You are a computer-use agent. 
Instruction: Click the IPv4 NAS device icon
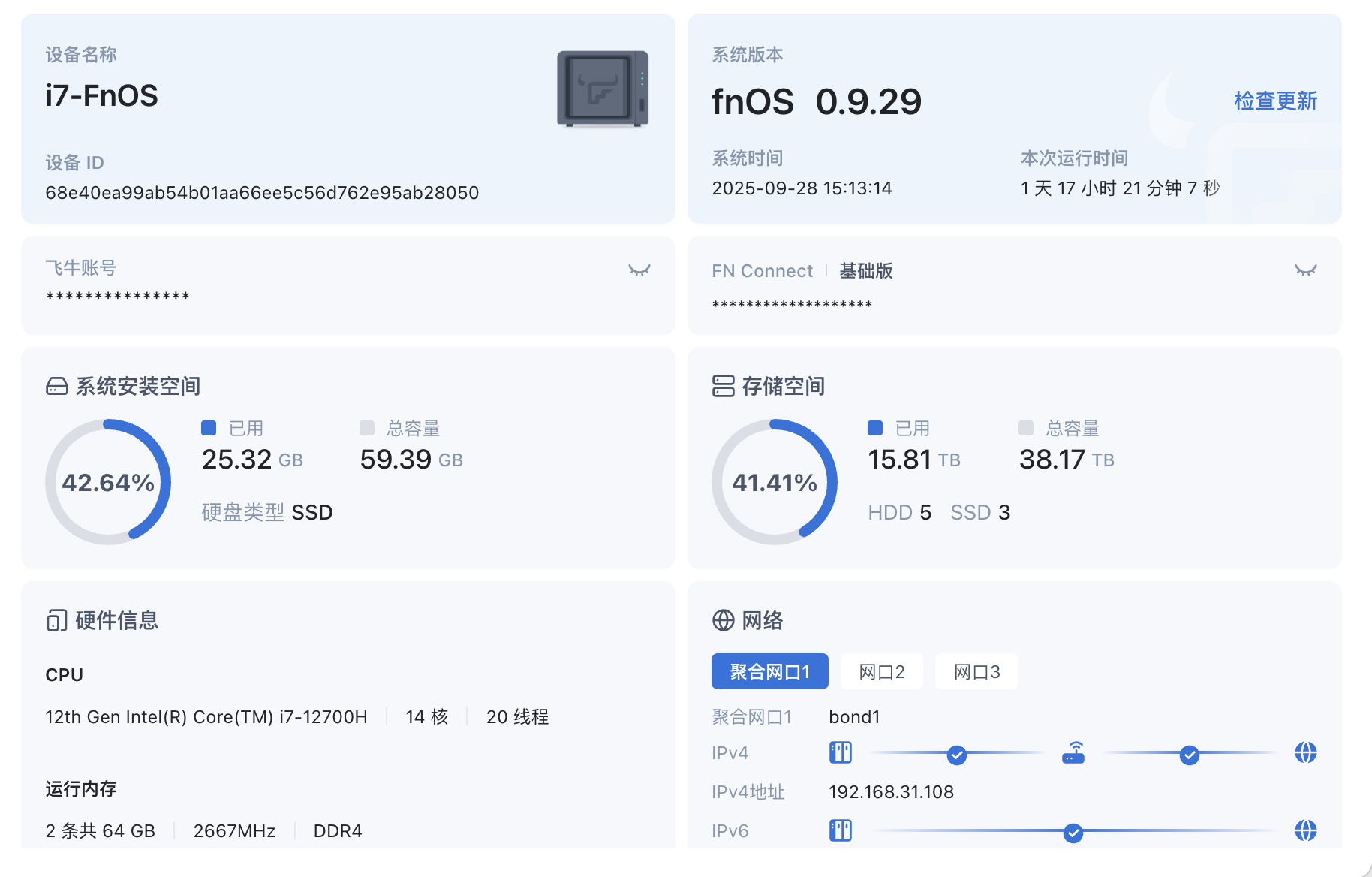840,752
